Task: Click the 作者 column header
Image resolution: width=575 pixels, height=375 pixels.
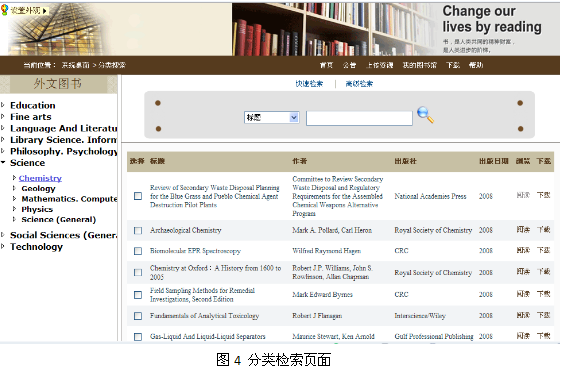Action: click(x=299, y=161)
